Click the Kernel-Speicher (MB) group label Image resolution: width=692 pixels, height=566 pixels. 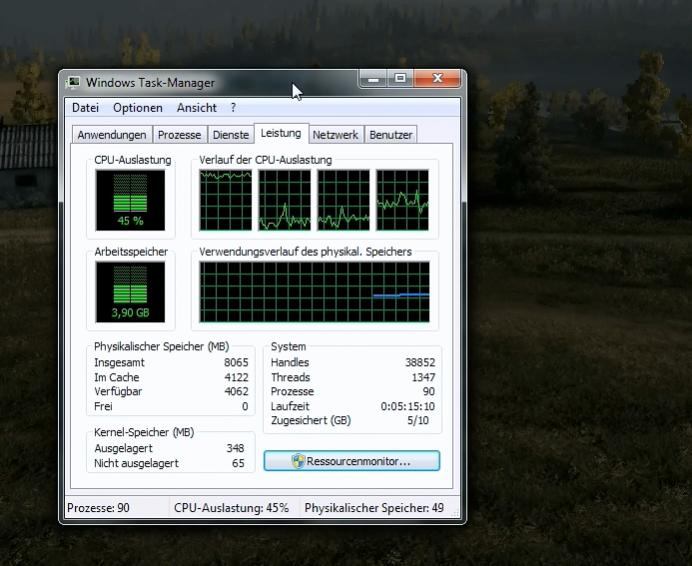[x=144, y=432]
